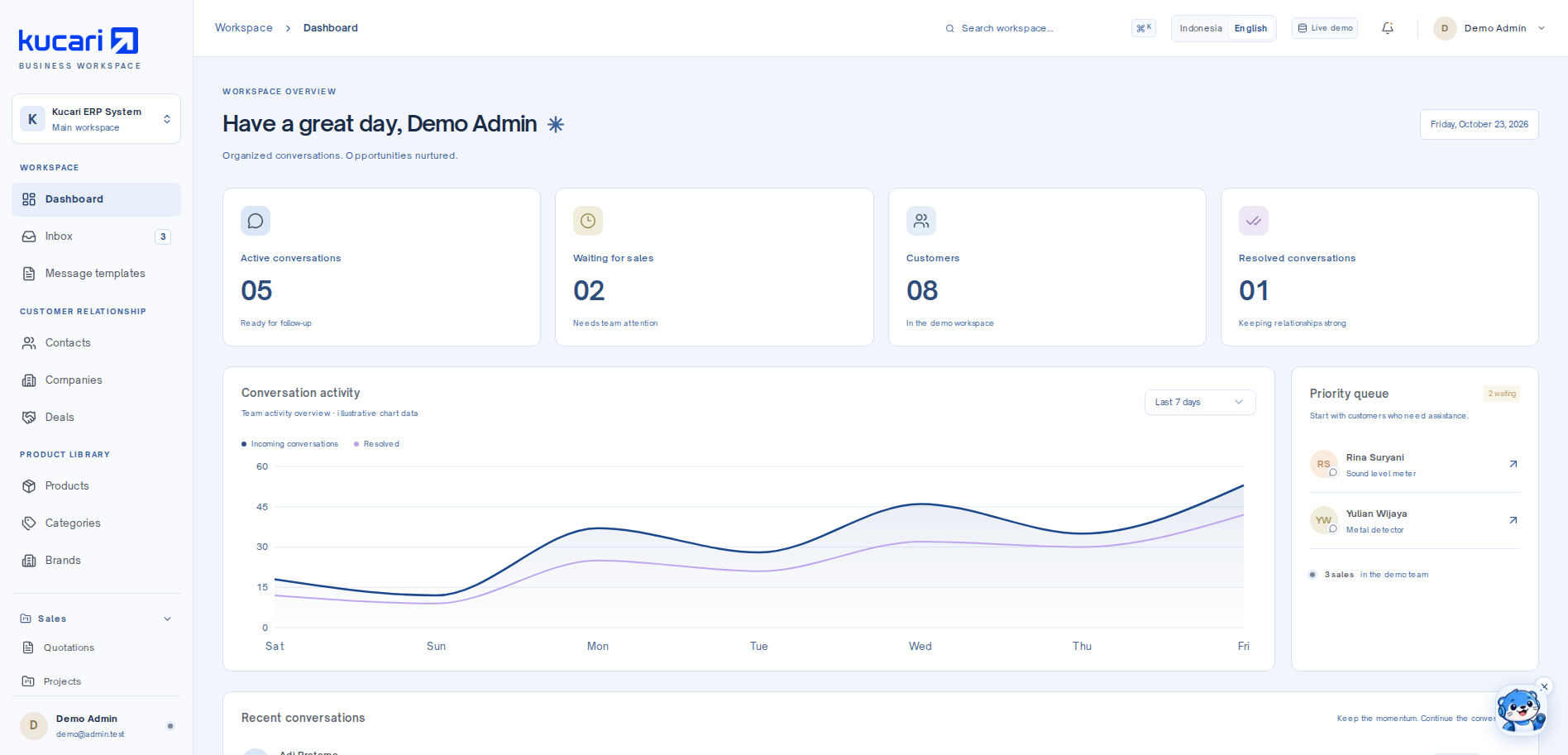Screen dimensions: 1568x755
Task: Open Deals menu item
Action: [x=96, y=418]
